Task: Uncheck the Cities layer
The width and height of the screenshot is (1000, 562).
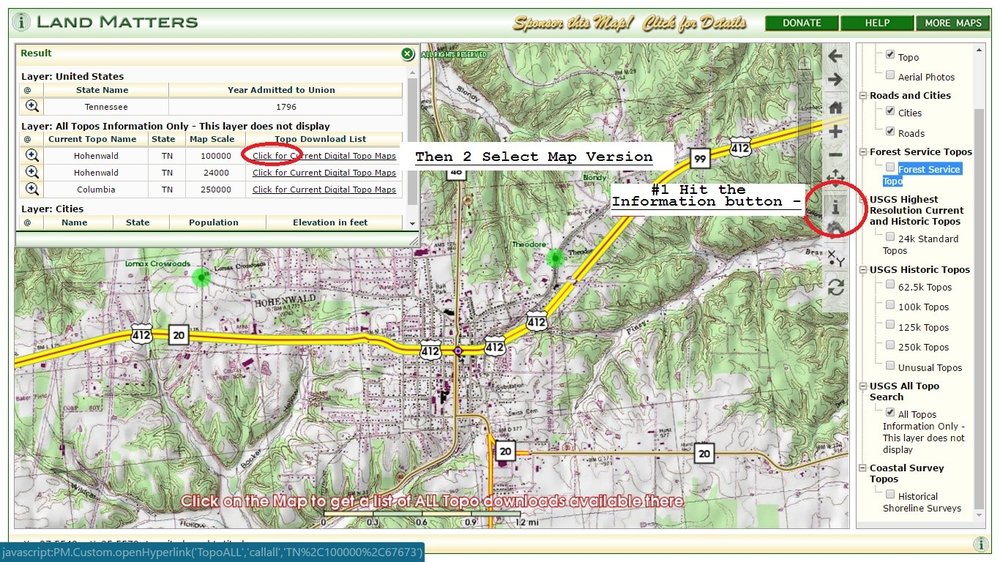Action: pos(890,111)
